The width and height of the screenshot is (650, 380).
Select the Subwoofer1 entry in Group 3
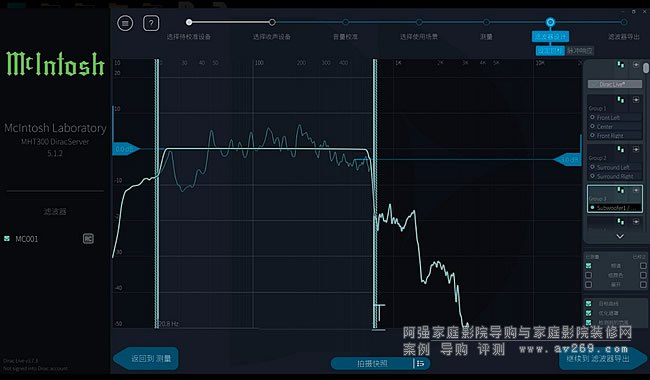point(615,208)
